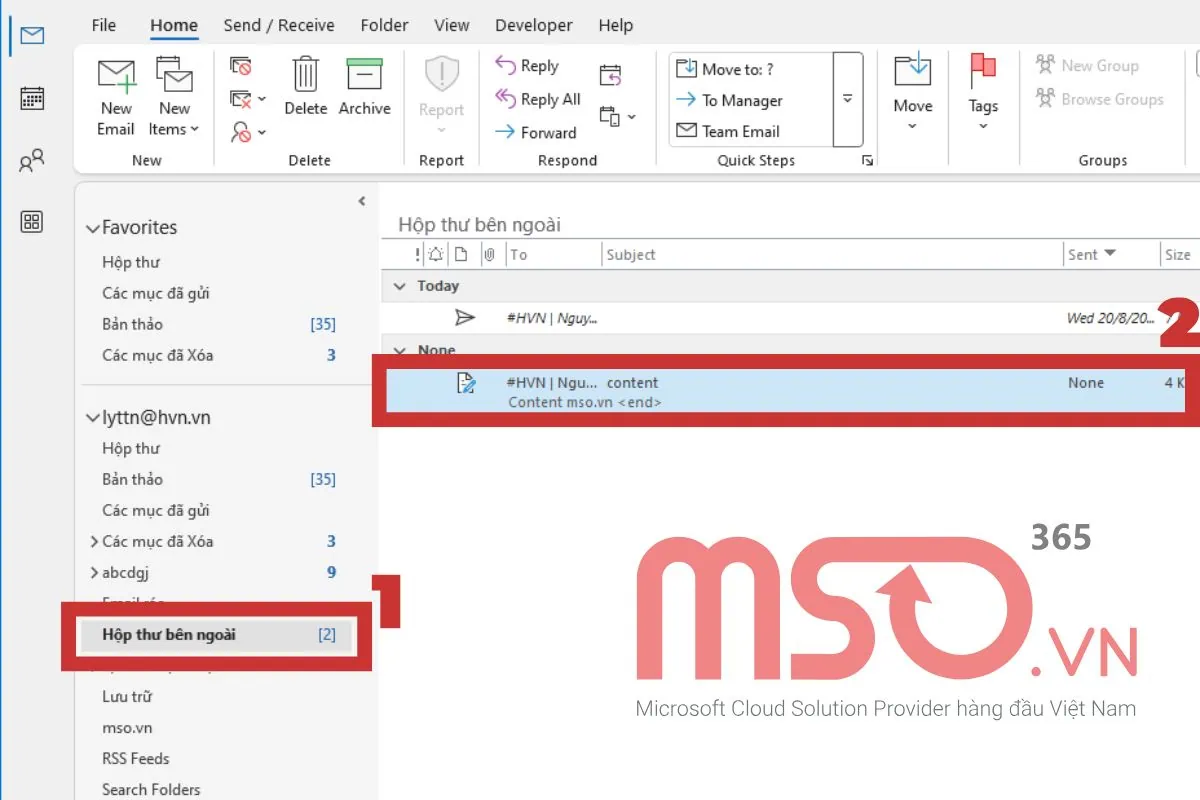Open the Developer ribbon tab
Viewport: 1200px width, 800px height.
[x=533, y=24]
